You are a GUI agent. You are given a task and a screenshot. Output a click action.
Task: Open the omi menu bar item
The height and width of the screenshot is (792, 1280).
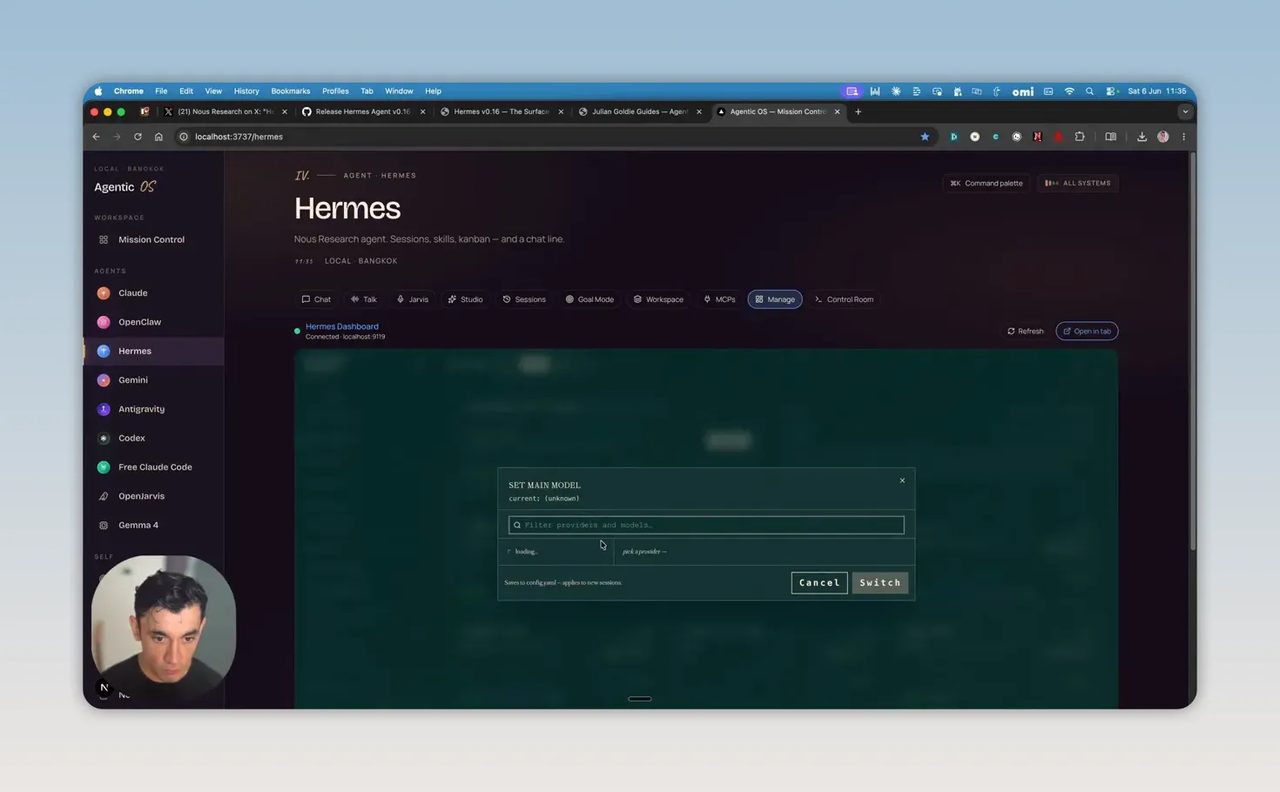1023,91
